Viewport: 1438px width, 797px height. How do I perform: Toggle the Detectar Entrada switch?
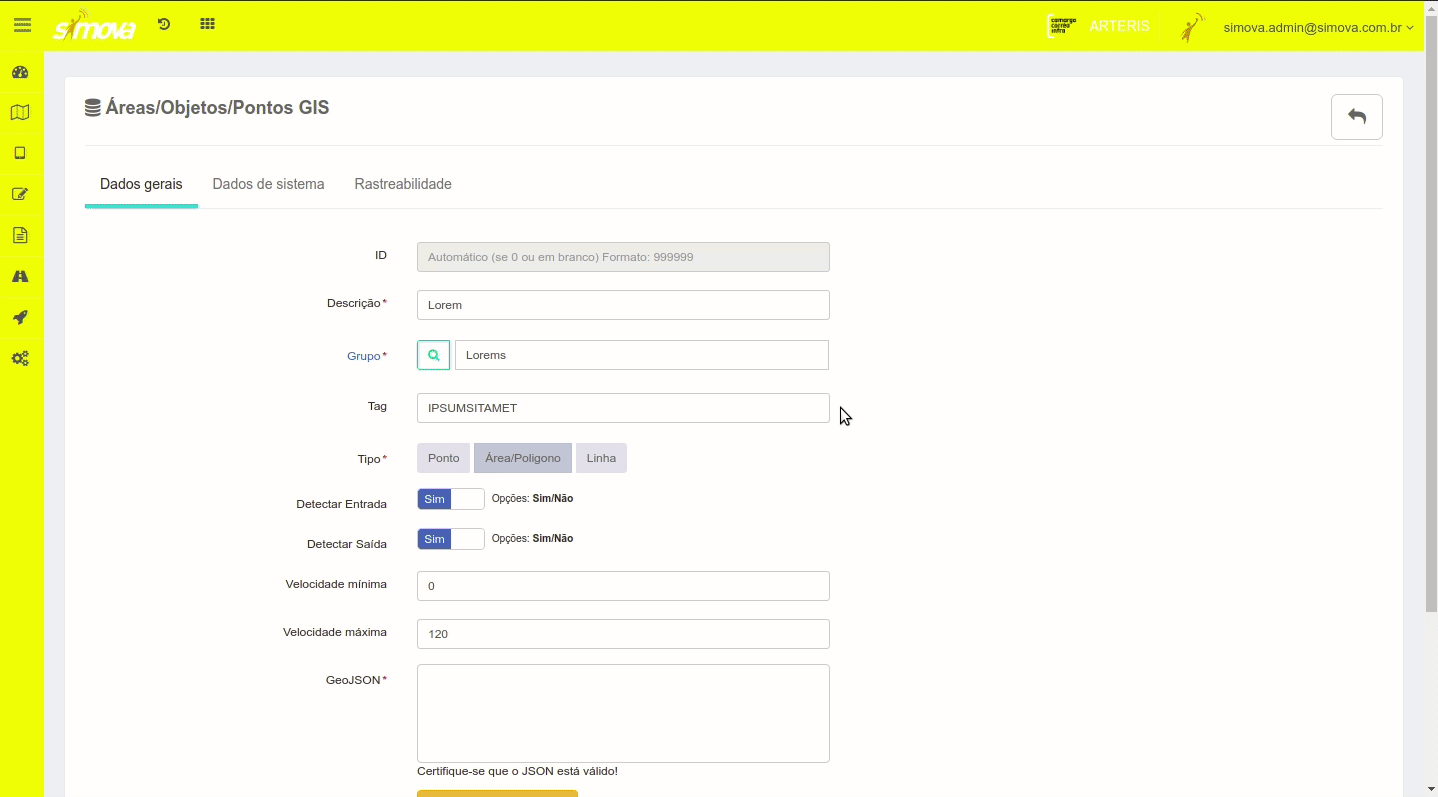tap(450, 499)
